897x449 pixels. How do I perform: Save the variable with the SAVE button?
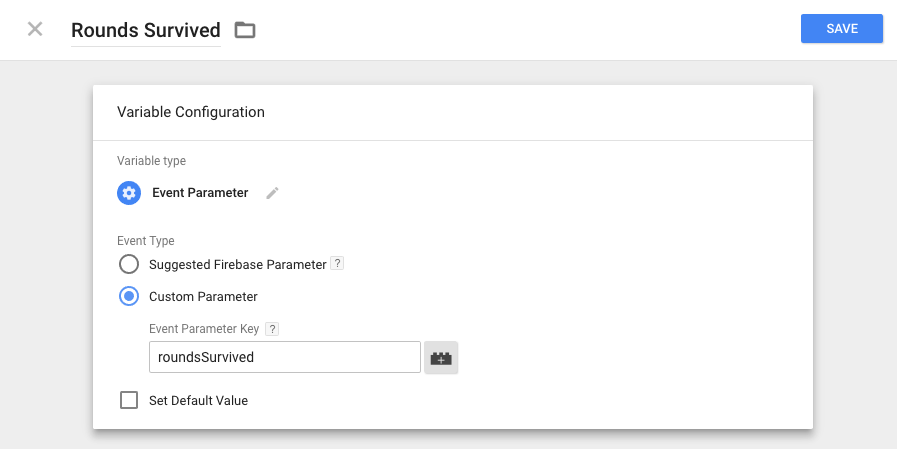coord(842,29)
